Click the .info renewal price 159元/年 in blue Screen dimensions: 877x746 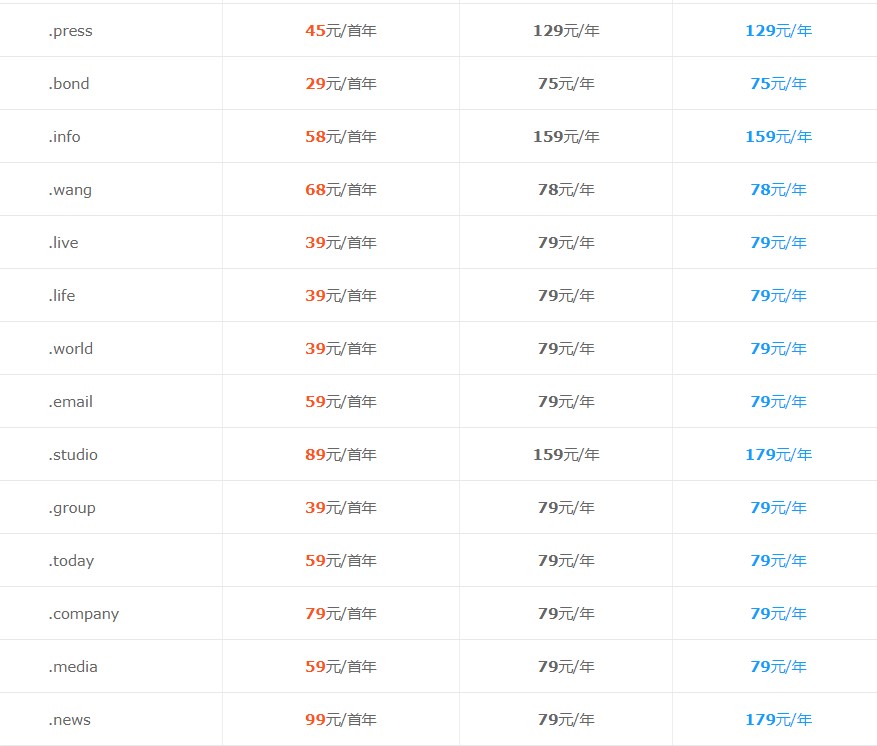(779, 136)
